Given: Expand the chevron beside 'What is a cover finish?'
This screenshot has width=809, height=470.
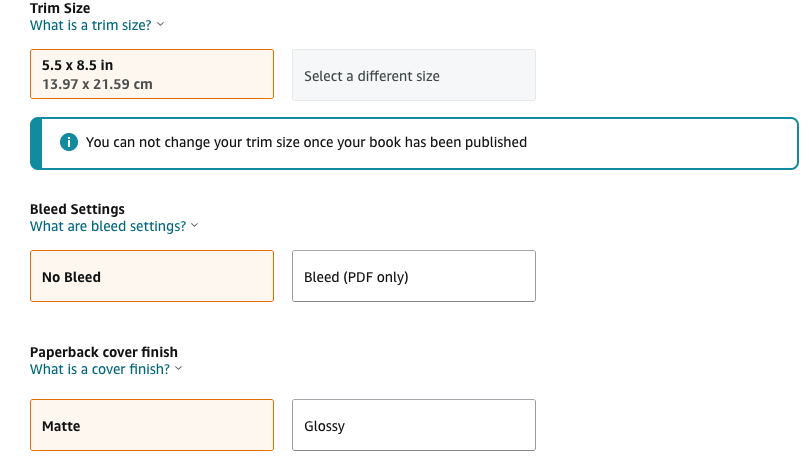Looking at the screenshot, I should [x=179, y=368].
